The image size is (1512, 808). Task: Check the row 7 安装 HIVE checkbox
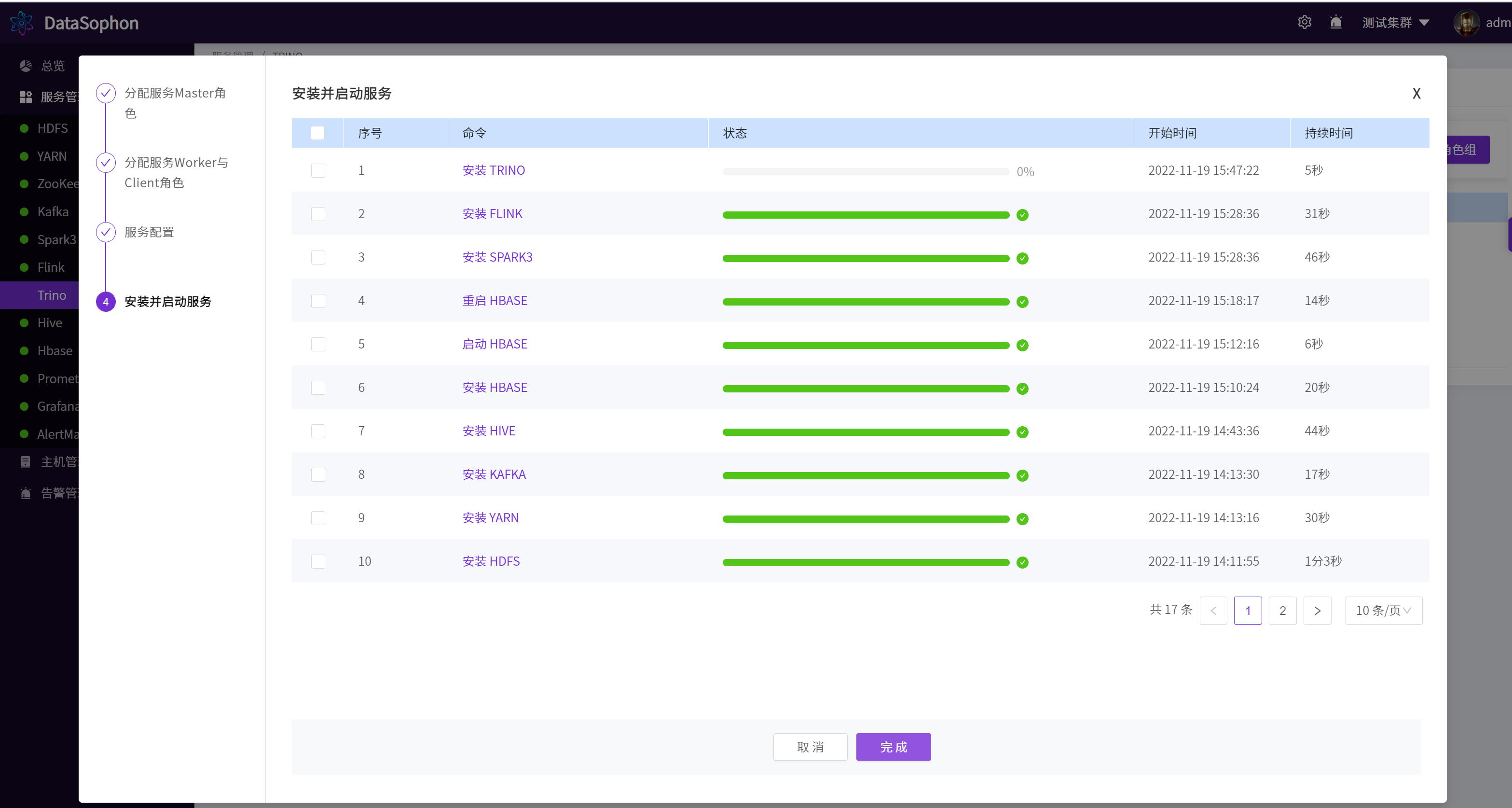tap(317, 431)
